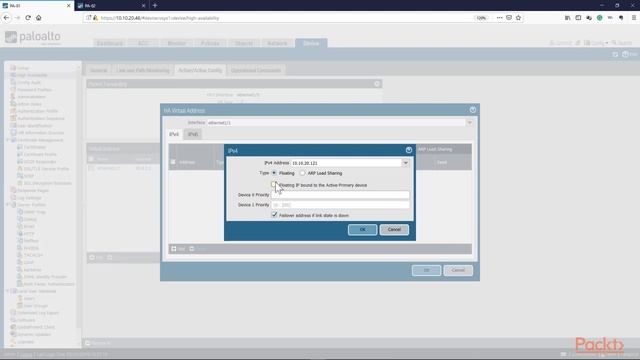Open the Device main tab
The image size is (640, 360).
(311, 43)
